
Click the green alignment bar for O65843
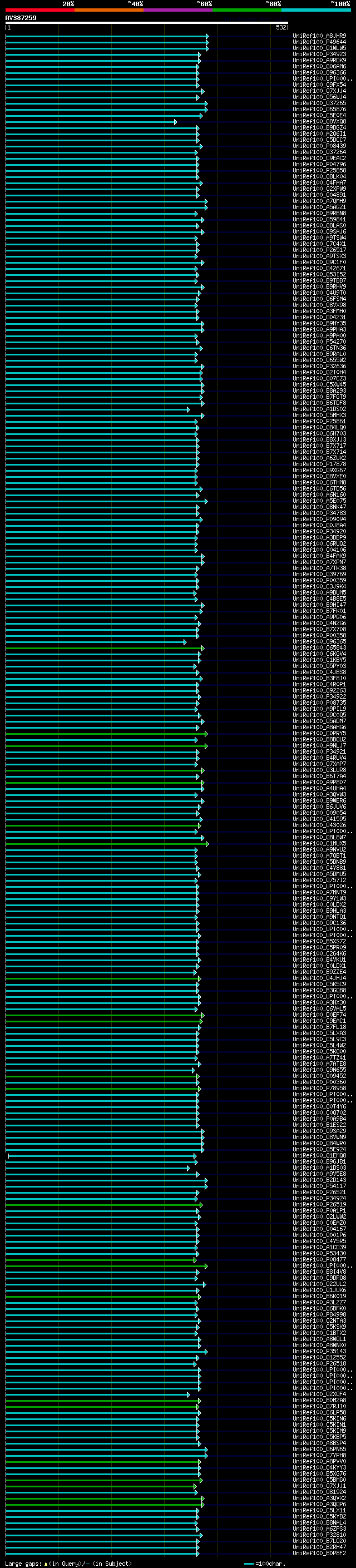point(105,649)
